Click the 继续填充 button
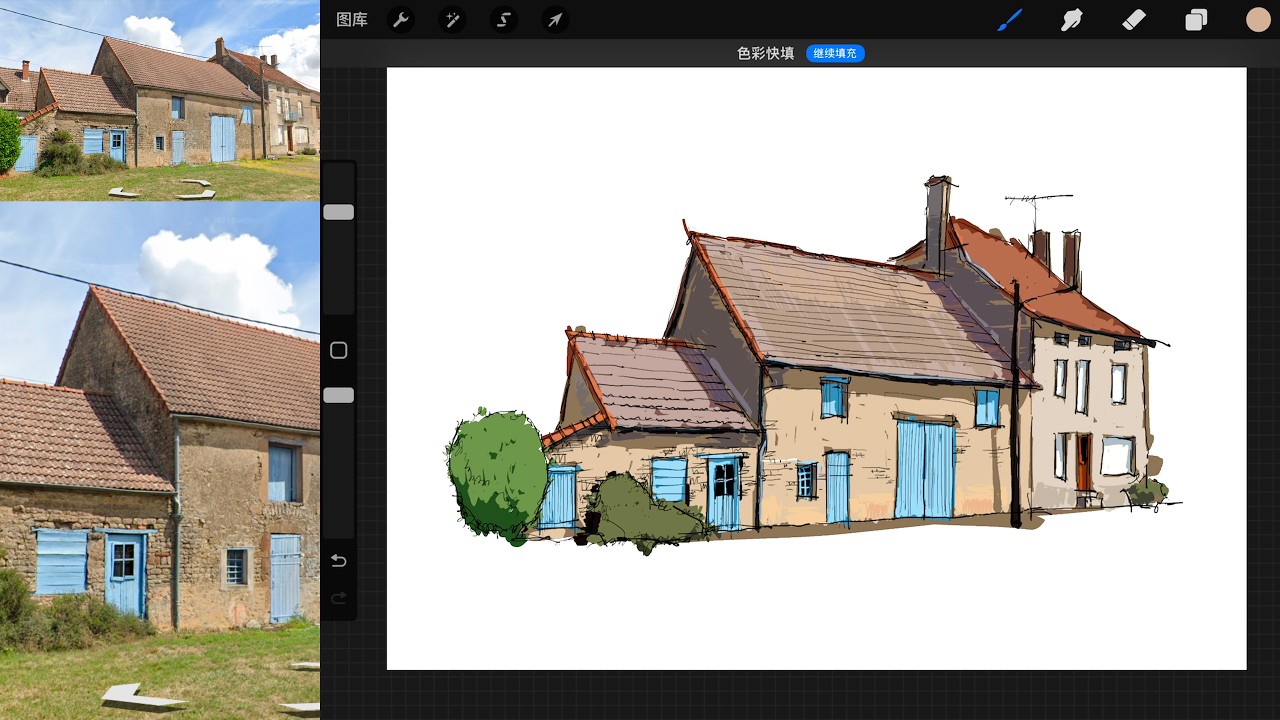Image resolution: width=1280 pixels, height=720 pixels. tap(835, 53)
